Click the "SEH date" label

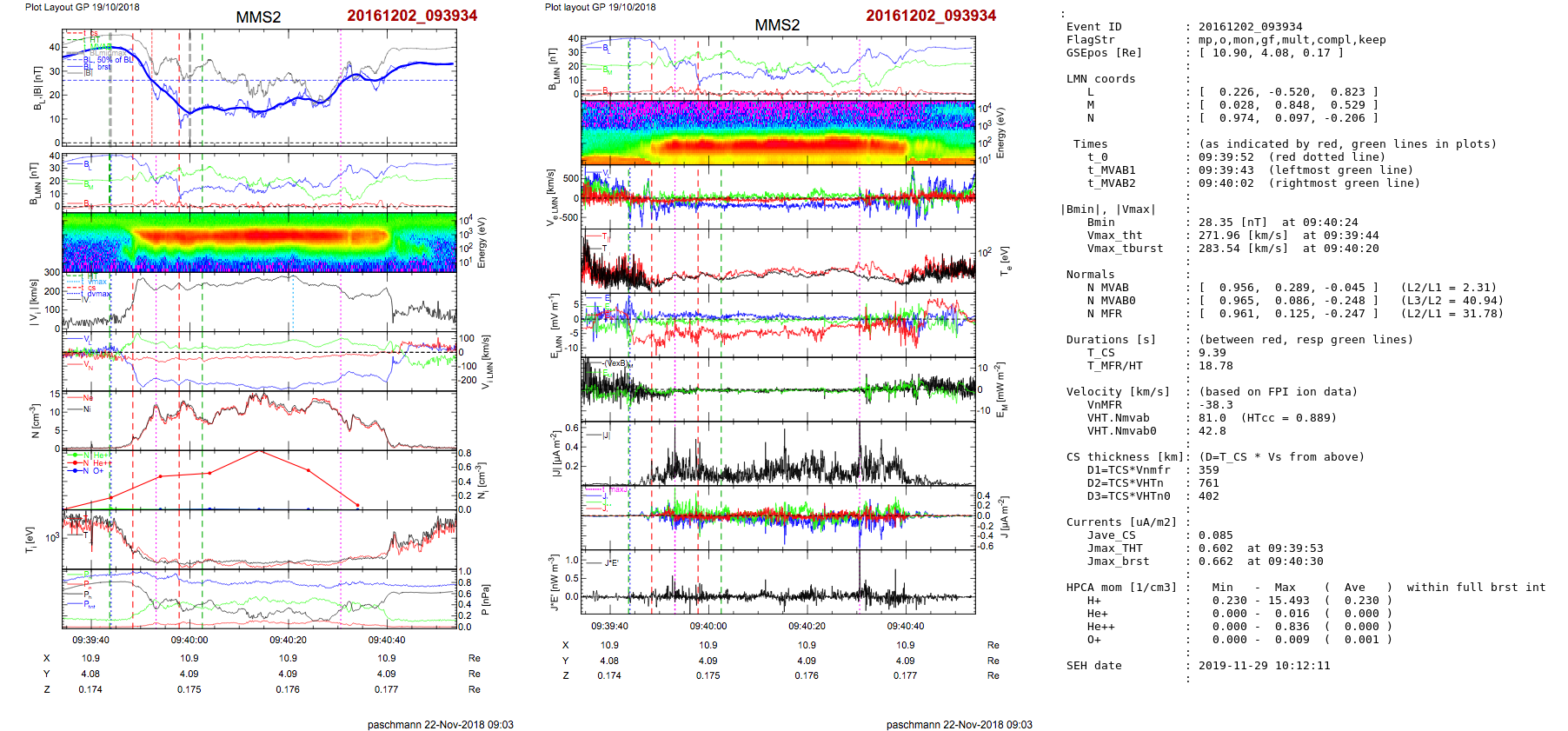coord(1094,666)
